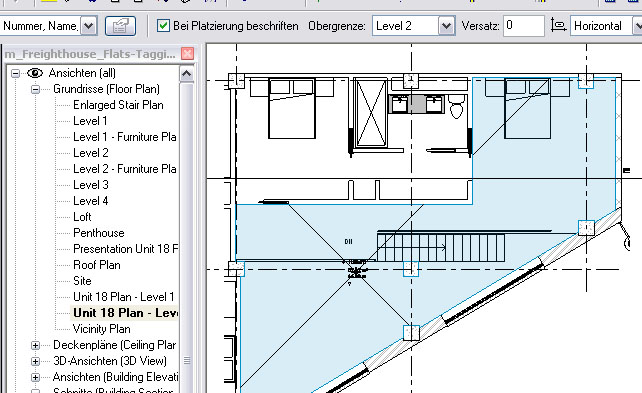This screenshot has width=642, height=393.
Task: Expand the 3D-Ansichten (3D View) branch
Action: pyautogui.click(x=36, y=361)
